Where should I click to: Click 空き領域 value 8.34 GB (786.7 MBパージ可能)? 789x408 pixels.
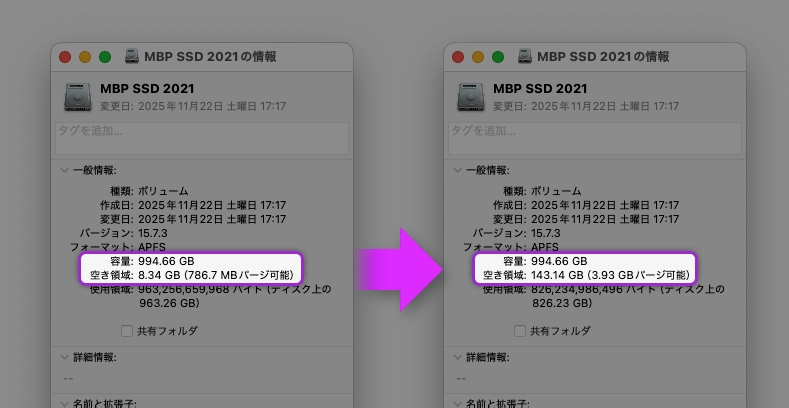pos(215,275)
